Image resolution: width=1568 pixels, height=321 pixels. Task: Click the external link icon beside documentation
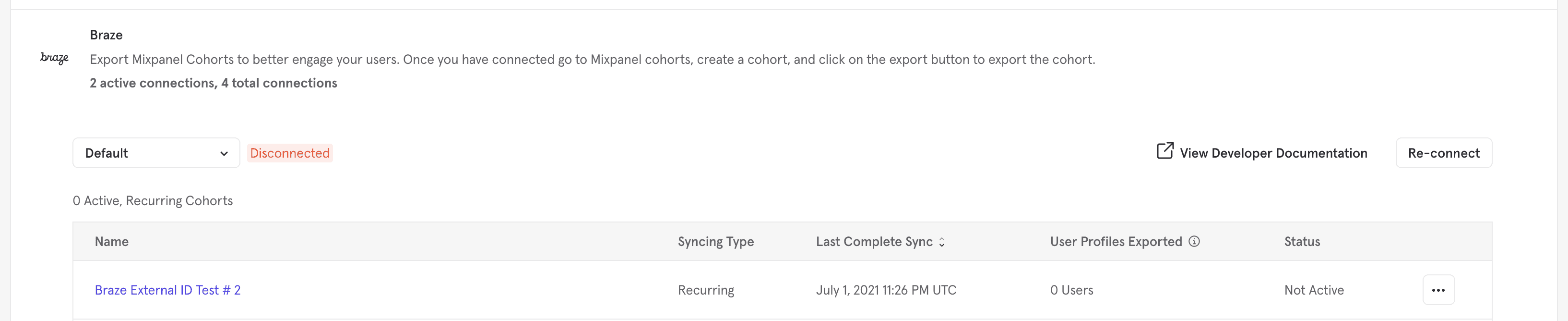1164,151
